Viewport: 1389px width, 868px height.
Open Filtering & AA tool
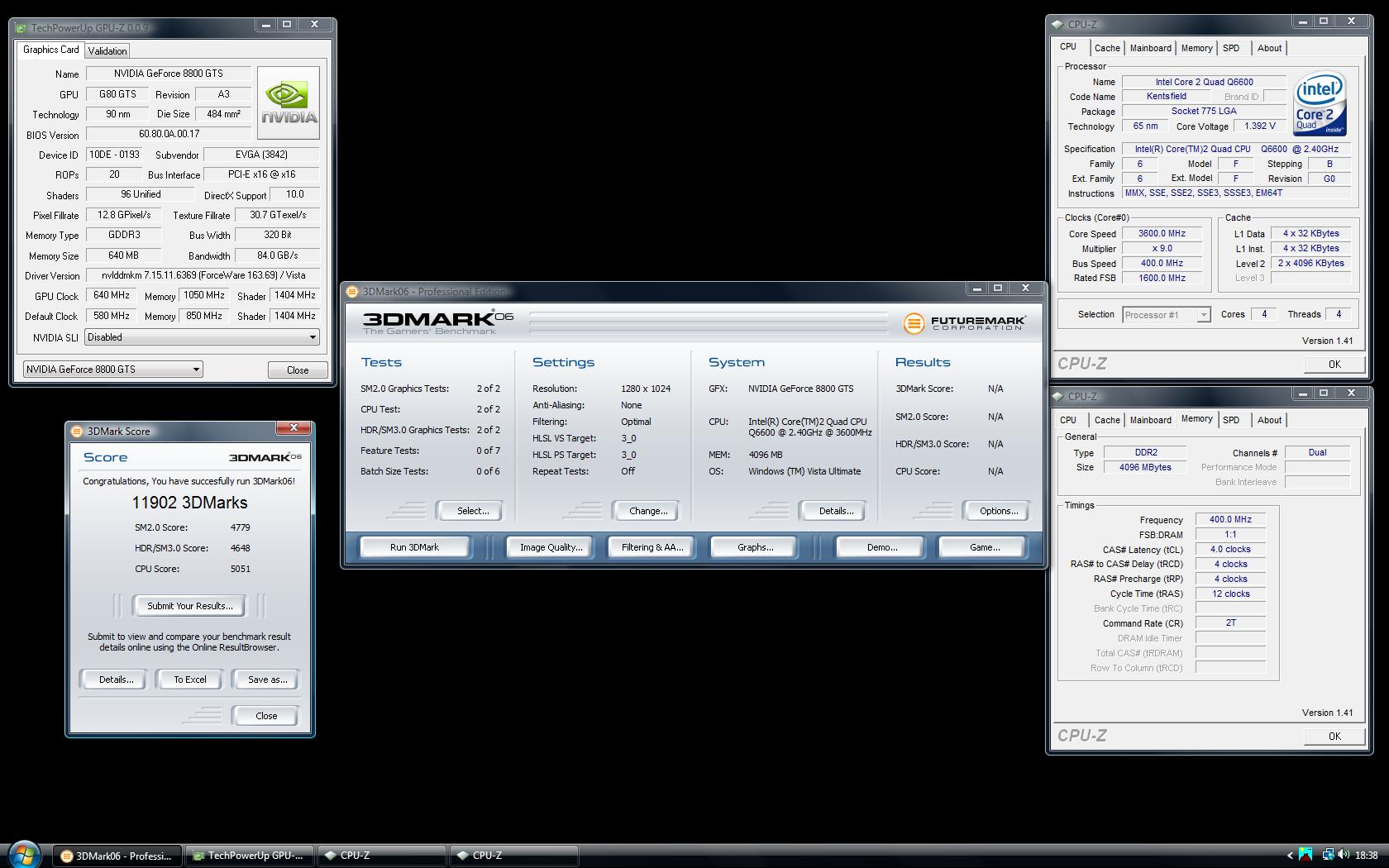pyautogui.click(x=652, y=547)
